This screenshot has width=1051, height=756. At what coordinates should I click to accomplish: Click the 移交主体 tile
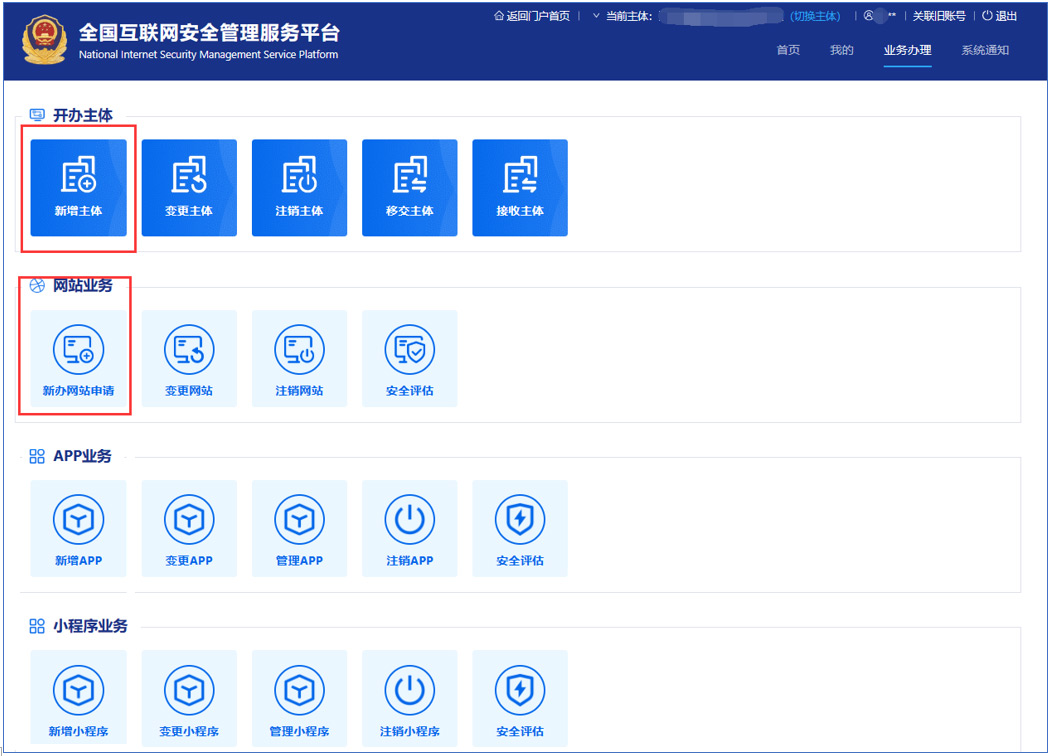(409, 187)
